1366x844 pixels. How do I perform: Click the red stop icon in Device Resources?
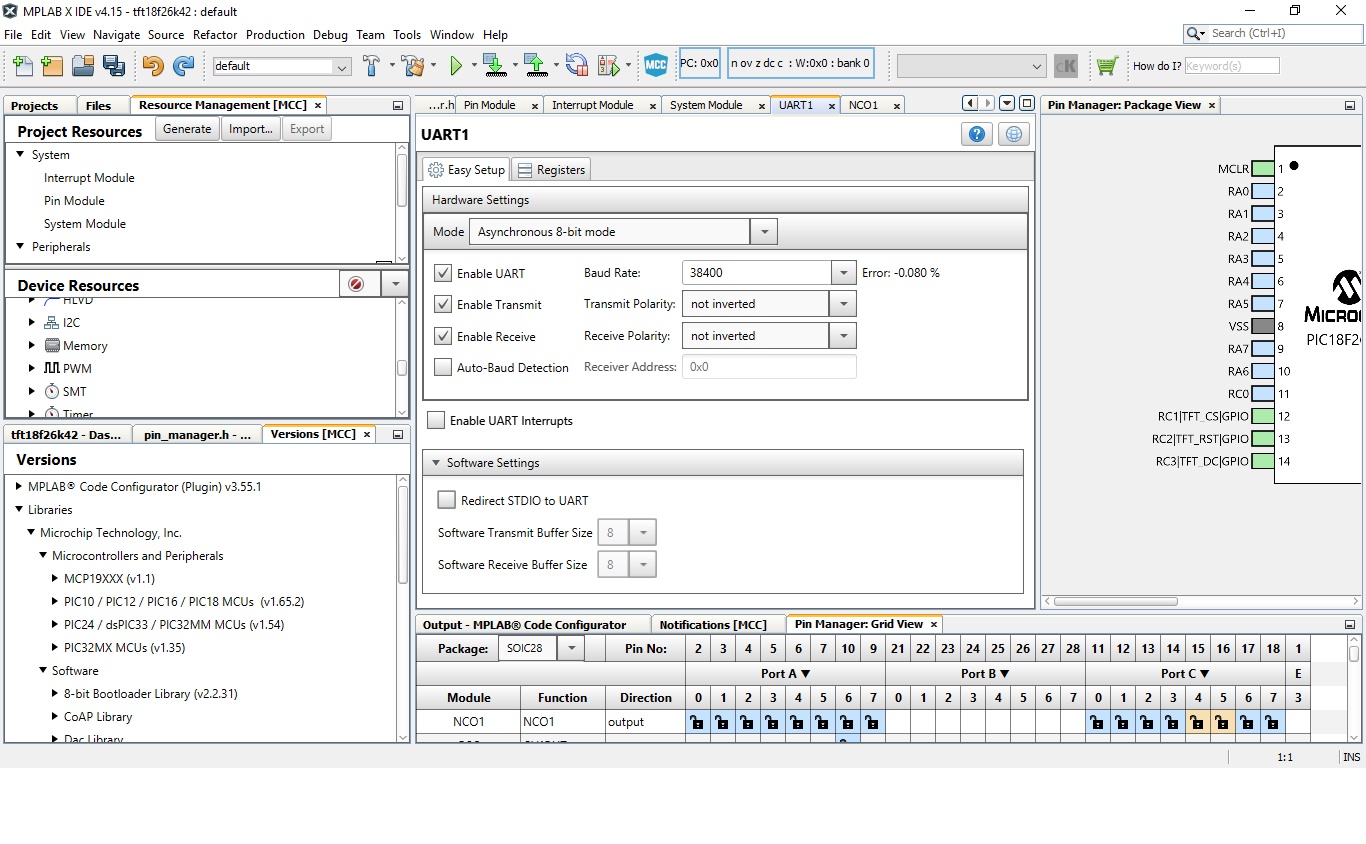tap(356, 284)
